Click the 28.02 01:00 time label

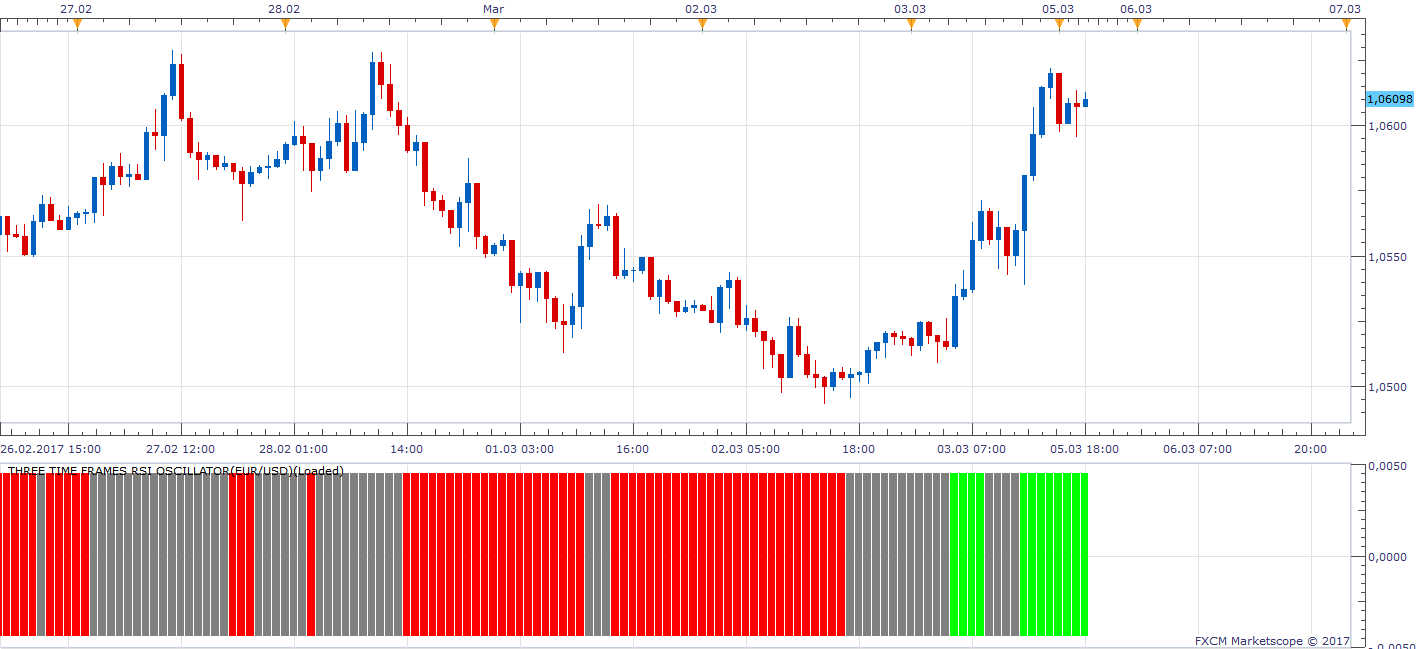coord(294,449)
